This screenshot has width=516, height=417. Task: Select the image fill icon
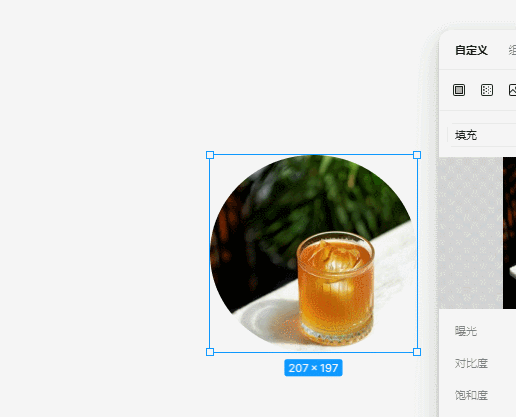(512, 90)
